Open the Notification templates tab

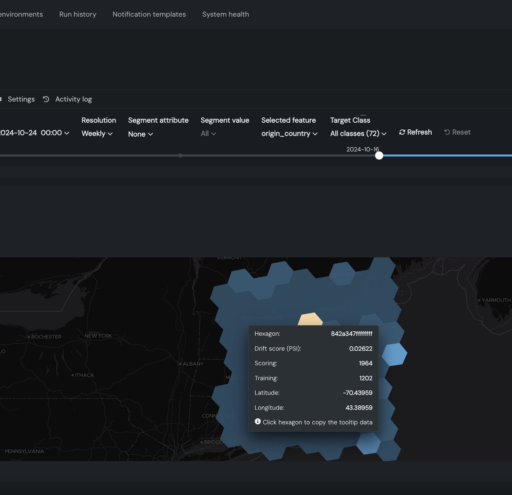[x=149, y=14]
